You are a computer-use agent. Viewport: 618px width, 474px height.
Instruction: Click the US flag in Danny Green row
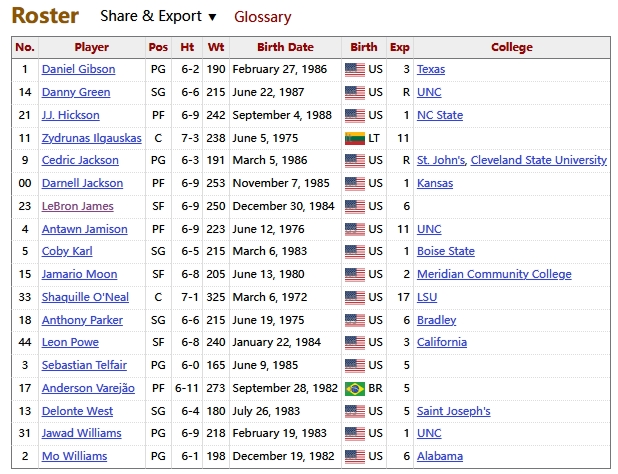(x=354, y=92)
